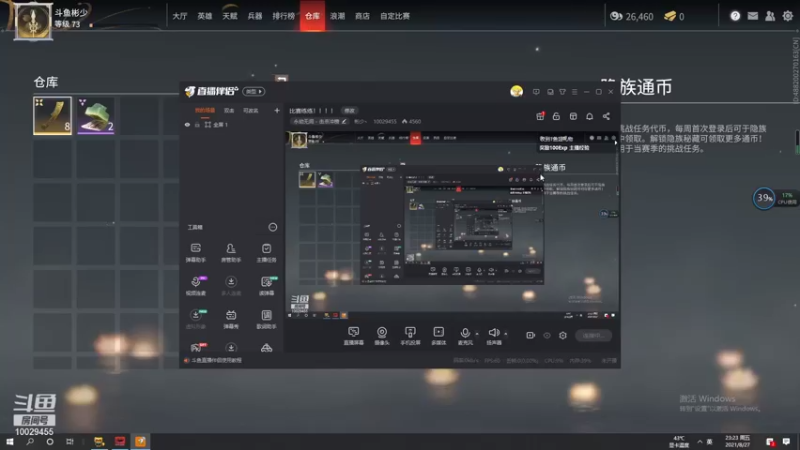Open Windows Task View on taskbar
The height and width of the screenshot is (450, 800).
[x=69, y=441]
